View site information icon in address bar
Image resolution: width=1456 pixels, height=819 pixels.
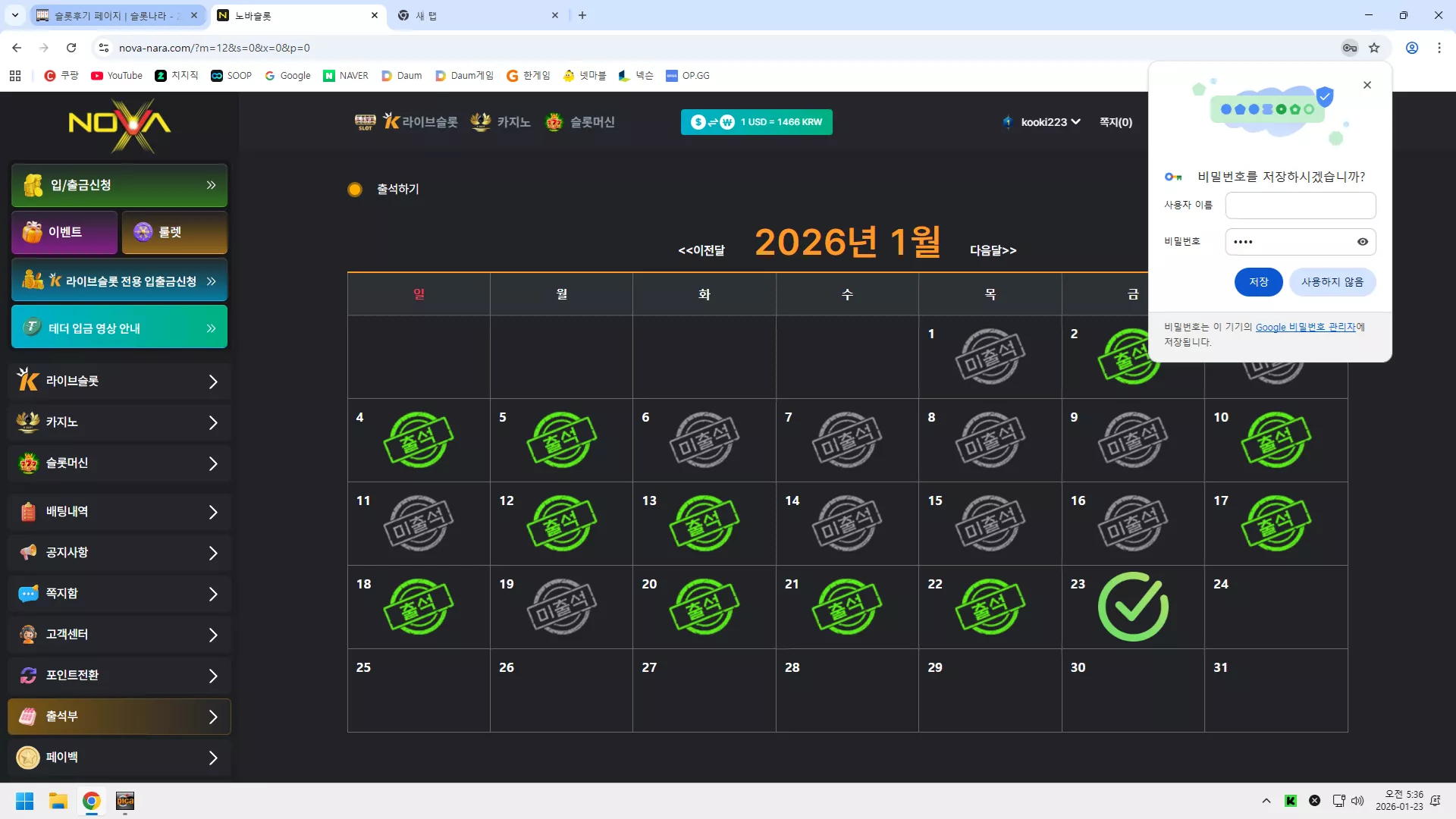pos(104,48)
